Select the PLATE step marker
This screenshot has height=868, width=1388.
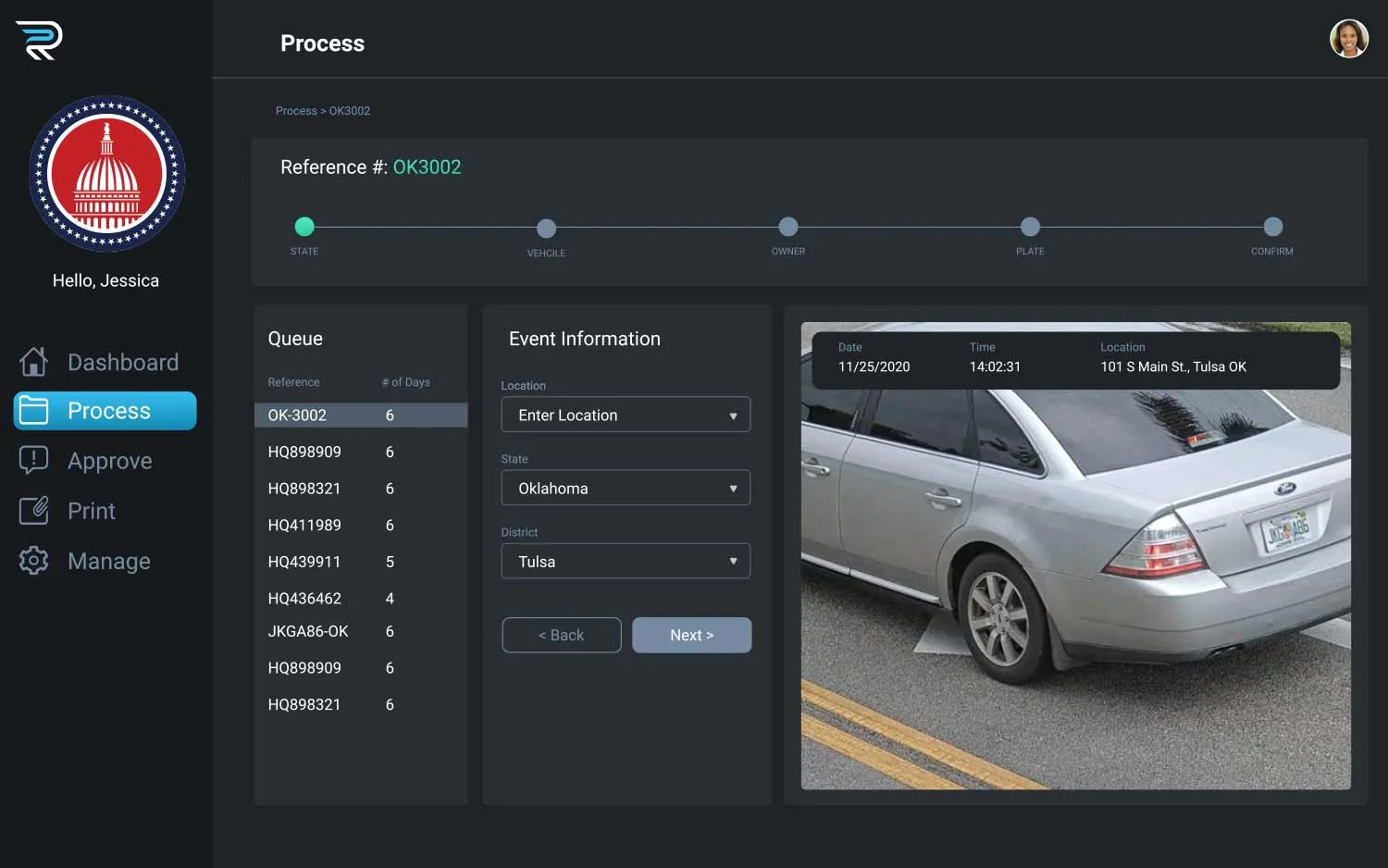[1030, 227]
